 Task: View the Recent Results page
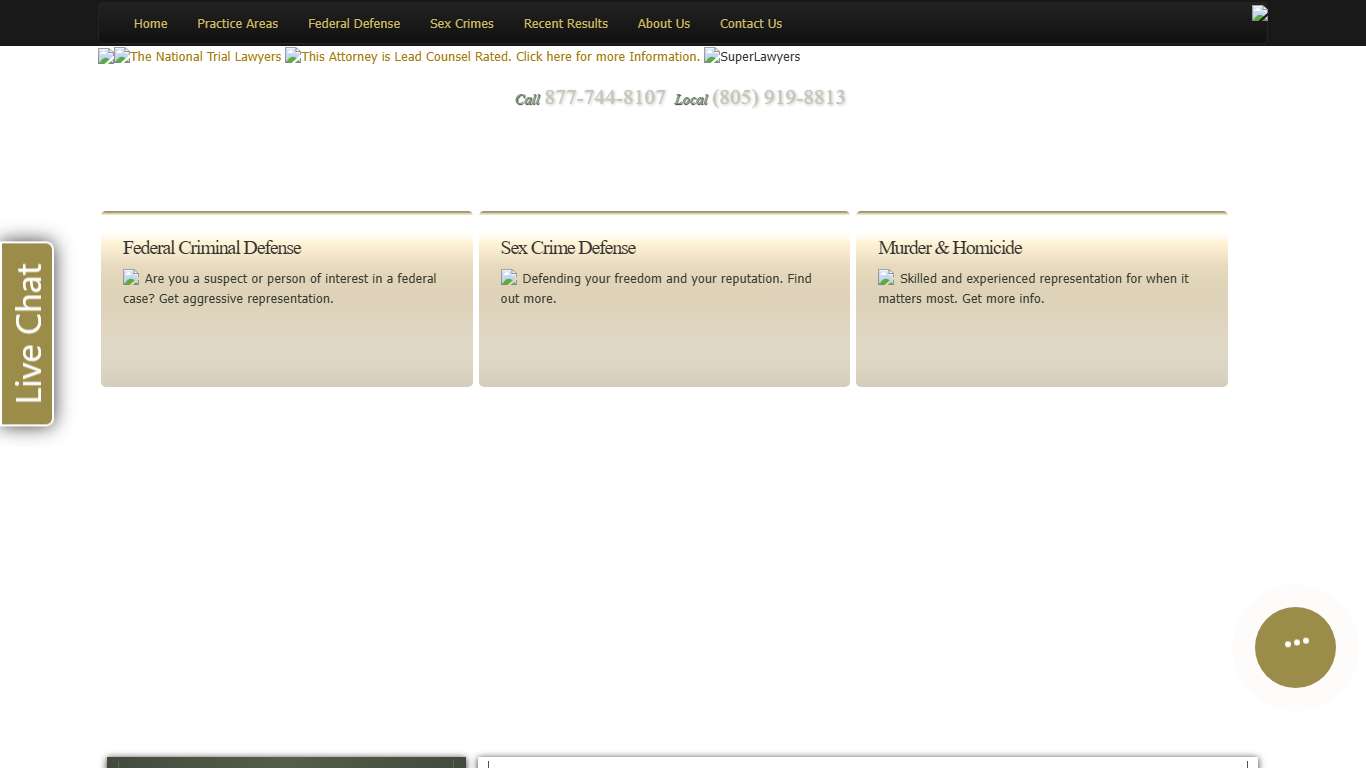565,23
